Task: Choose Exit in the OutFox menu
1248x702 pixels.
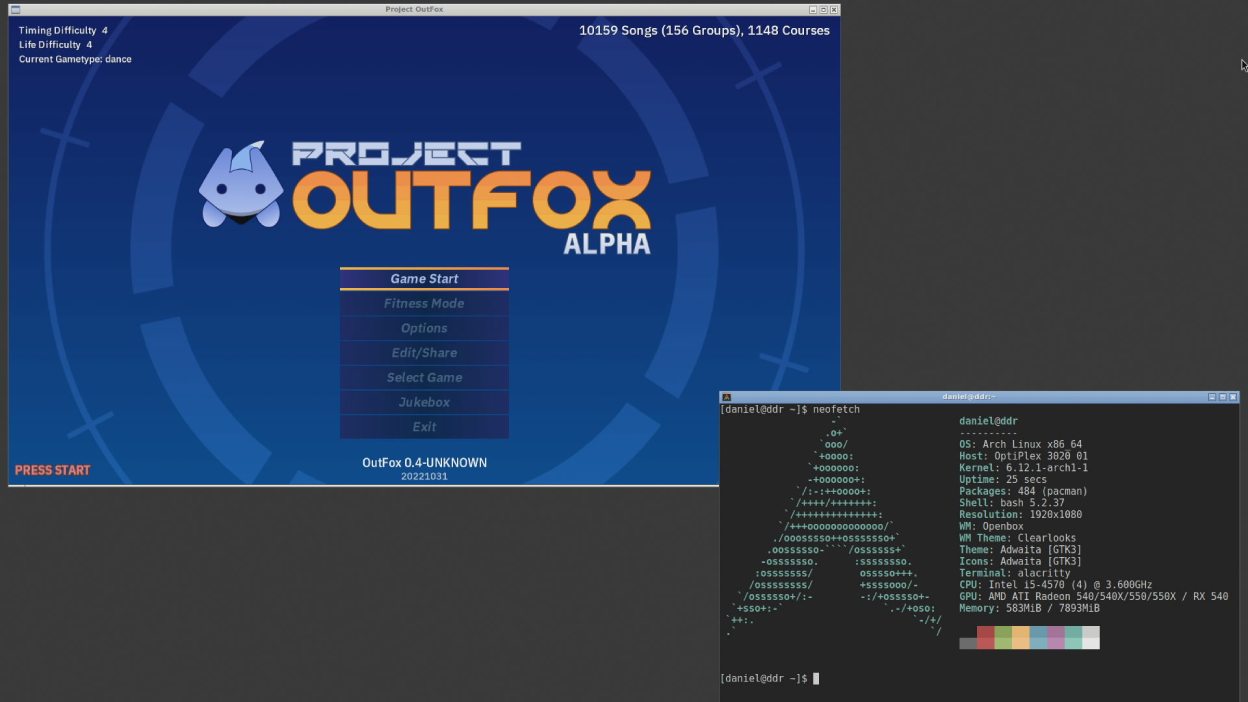Action: pyautogui.click(x=424, y=427)
